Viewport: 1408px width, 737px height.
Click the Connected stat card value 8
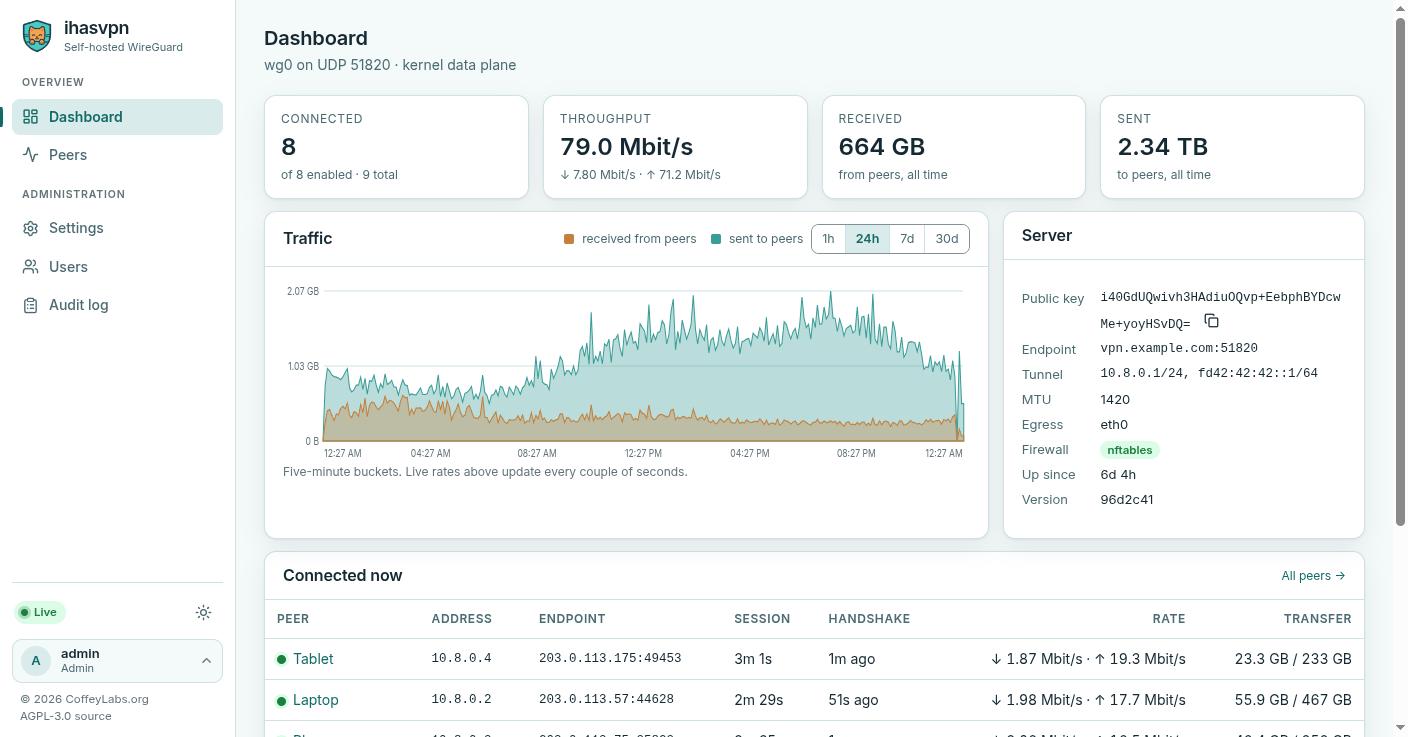[289, 147]
